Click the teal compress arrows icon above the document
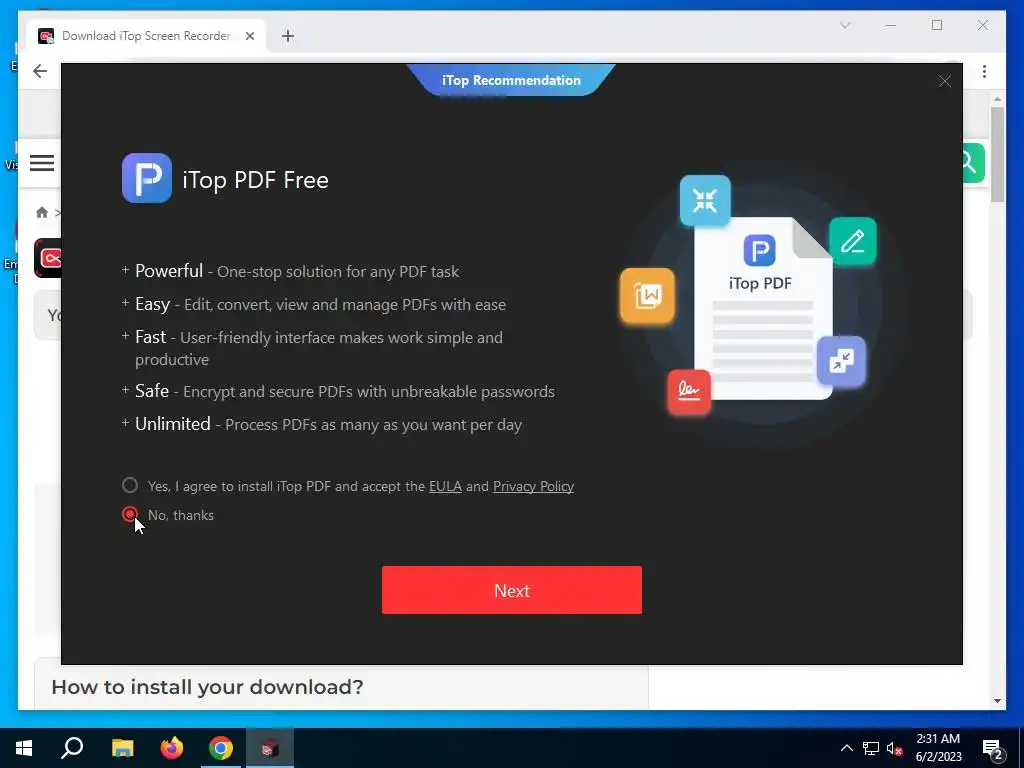Screen dimensions: 1024x768 (x=705, y=200)
